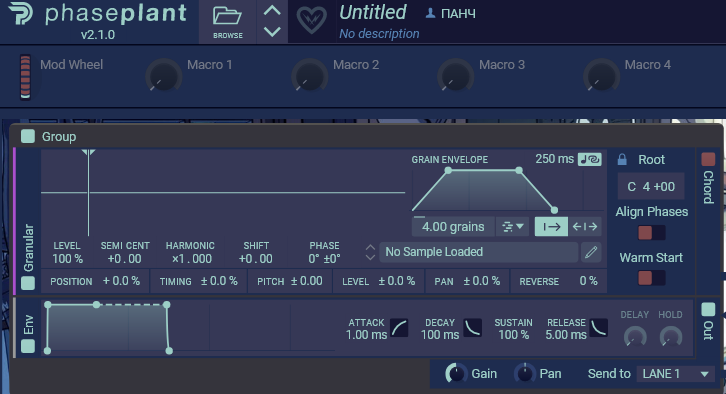This screenshot has height=394, width=726.
Task: Toggle the Group enable checkbox
Action: pyautogui.click(x=28, y=136)
